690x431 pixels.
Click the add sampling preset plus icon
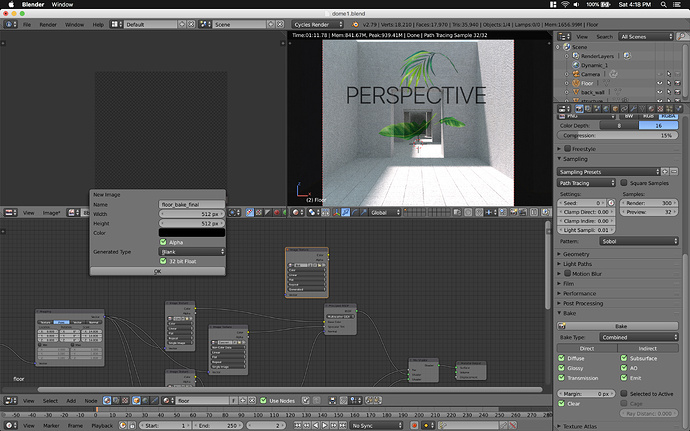coord(665,172)
